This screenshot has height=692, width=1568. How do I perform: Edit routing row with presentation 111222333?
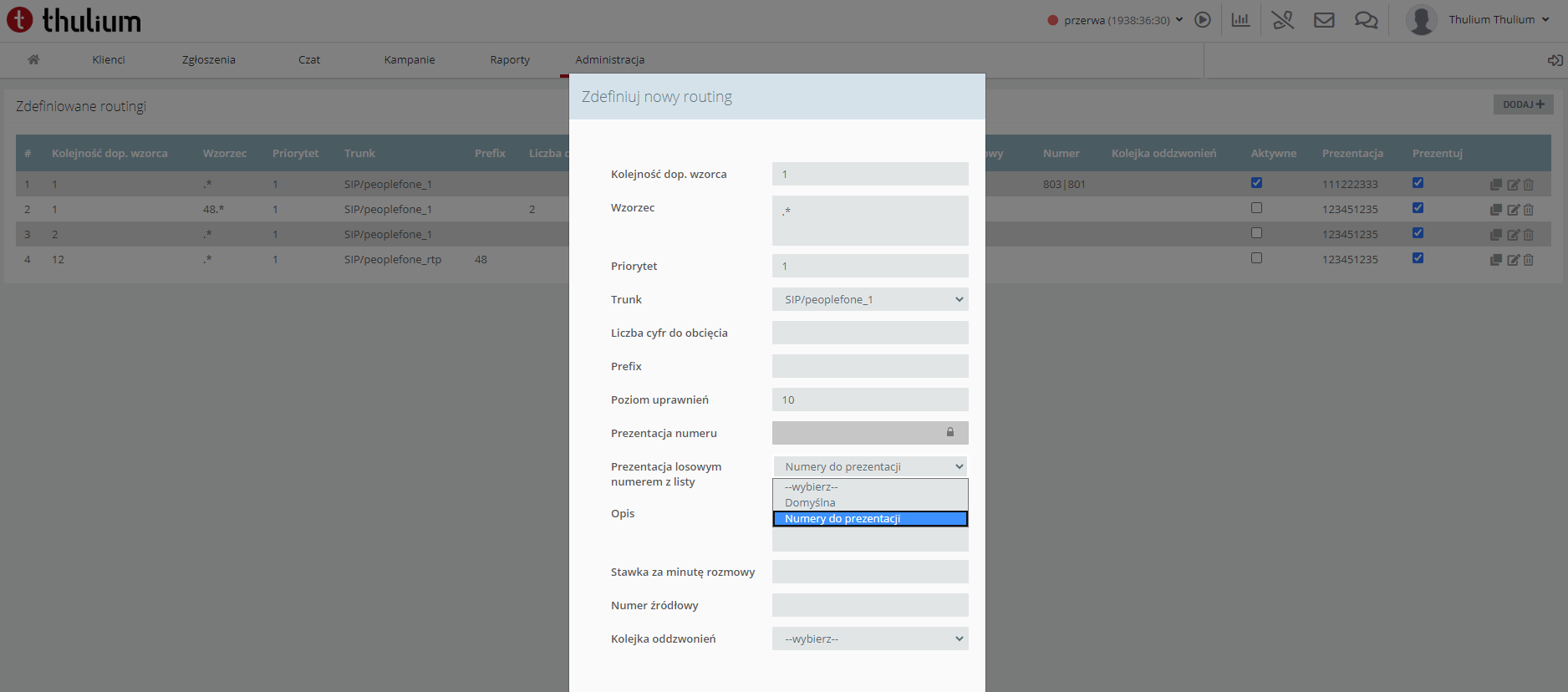click(1513, 185)
